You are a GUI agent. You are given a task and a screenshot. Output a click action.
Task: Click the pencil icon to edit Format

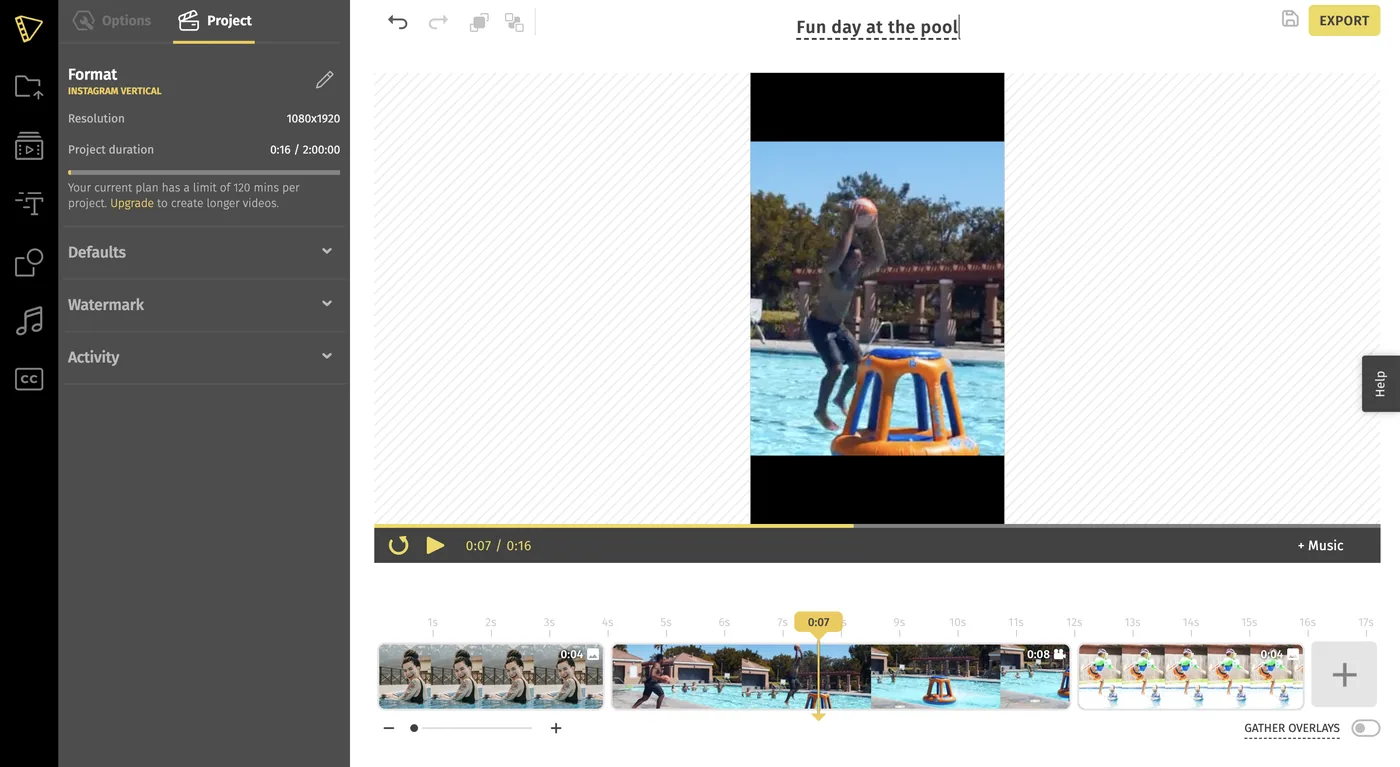point(324,80)
